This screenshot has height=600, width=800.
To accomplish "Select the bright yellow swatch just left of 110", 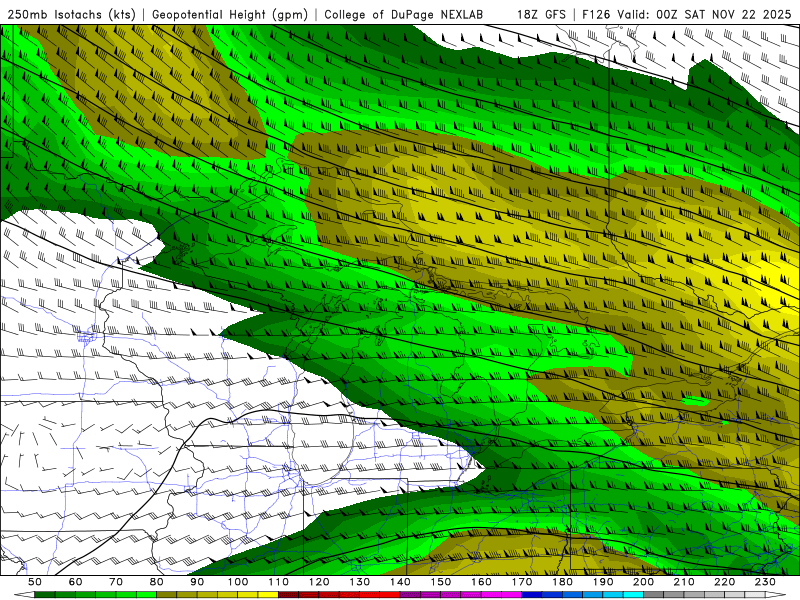I will coord(268,595).
